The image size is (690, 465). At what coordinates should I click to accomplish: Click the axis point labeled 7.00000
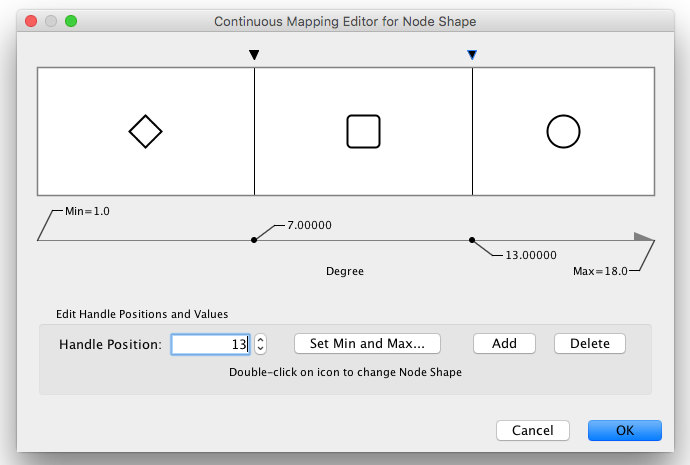254,240
